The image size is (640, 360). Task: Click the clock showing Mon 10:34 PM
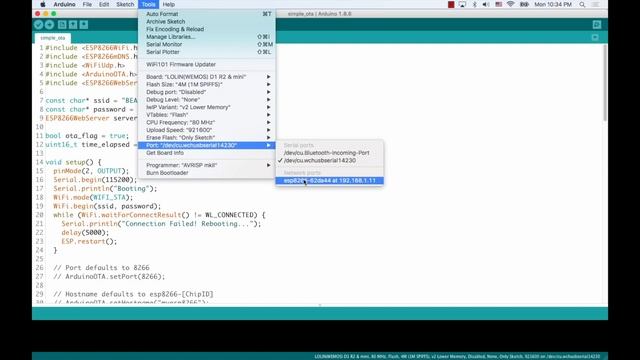pyautogui.click(x=553, y=4)
